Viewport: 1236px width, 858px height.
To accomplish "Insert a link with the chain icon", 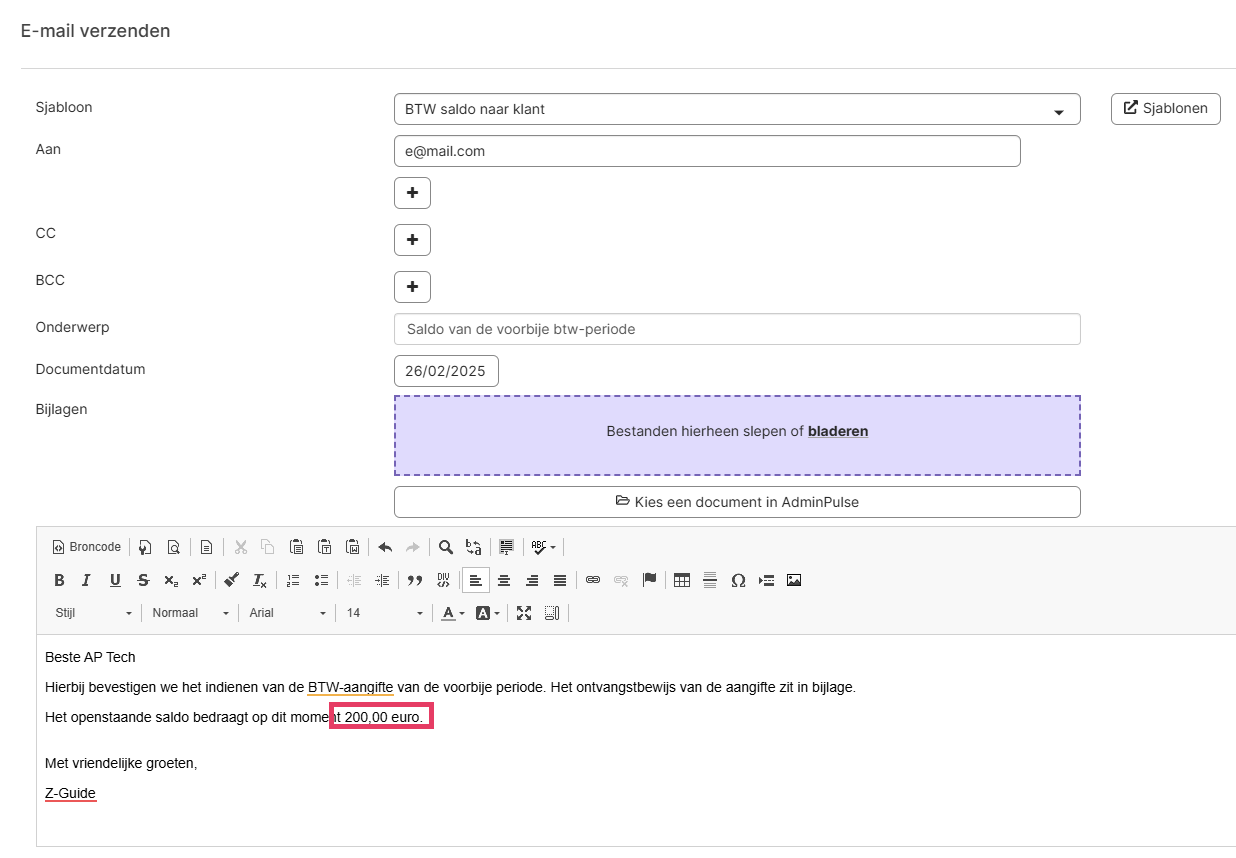I will click(x=593, y=580).
